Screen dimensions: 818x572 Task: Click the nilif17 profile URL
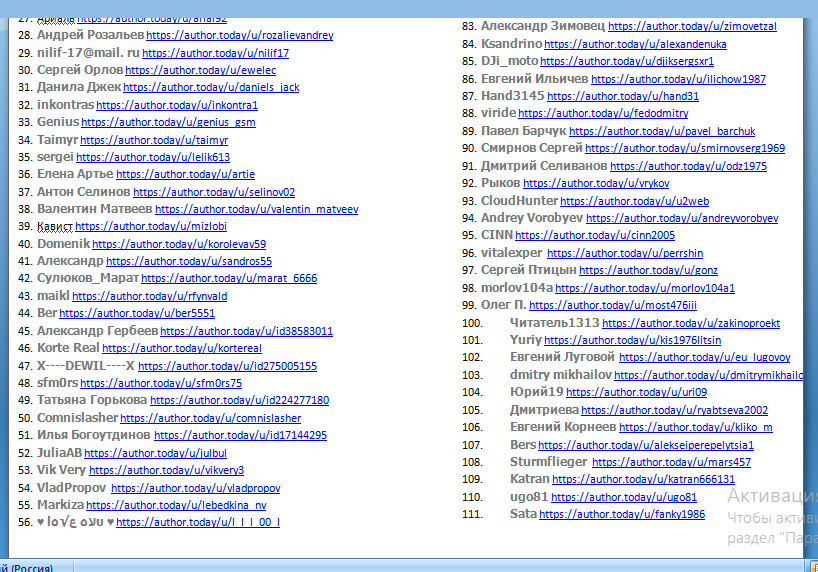215,53
